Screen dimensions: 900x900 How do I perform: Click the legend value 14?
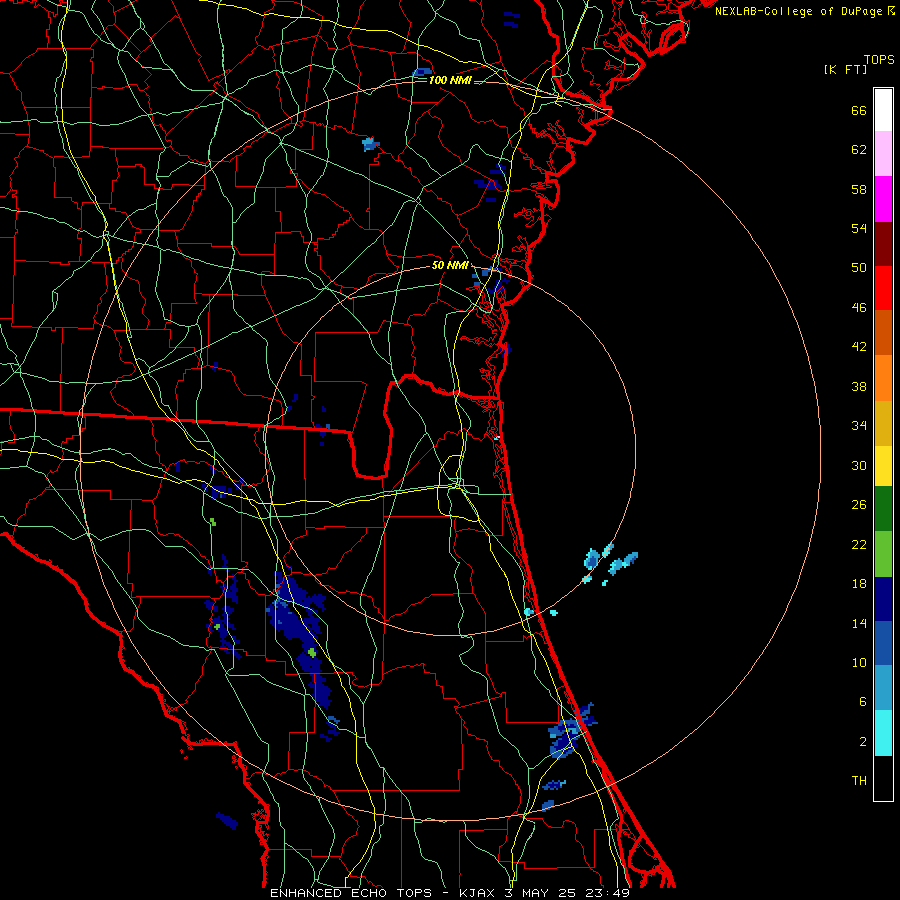coord(859,623)
